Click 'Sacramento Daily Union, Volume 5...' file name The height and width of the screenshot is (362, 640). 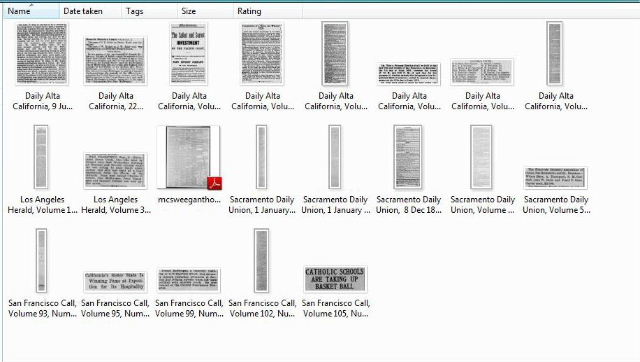[556, 205]
